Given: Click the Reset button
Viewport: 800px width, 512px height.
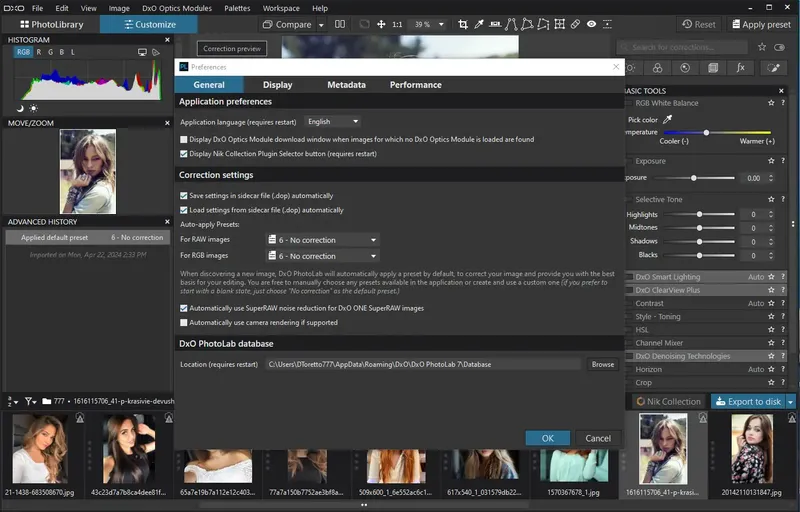Looking at the screenshot, I should pos(698,24).
